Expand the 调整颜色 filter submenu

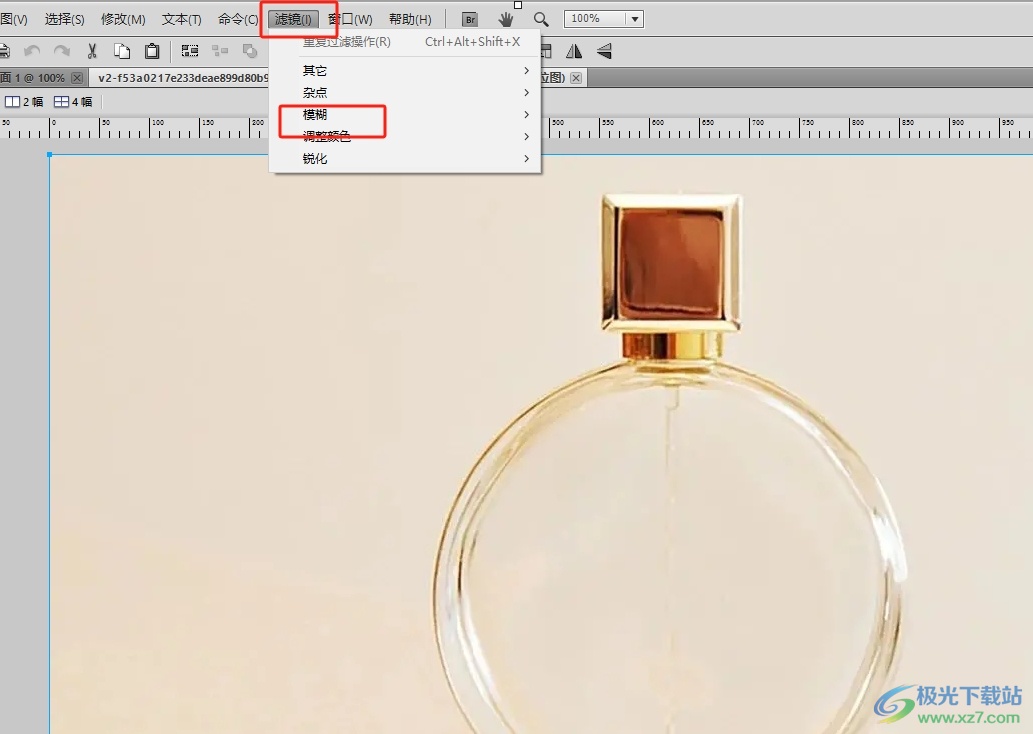(x=405, y=136)
